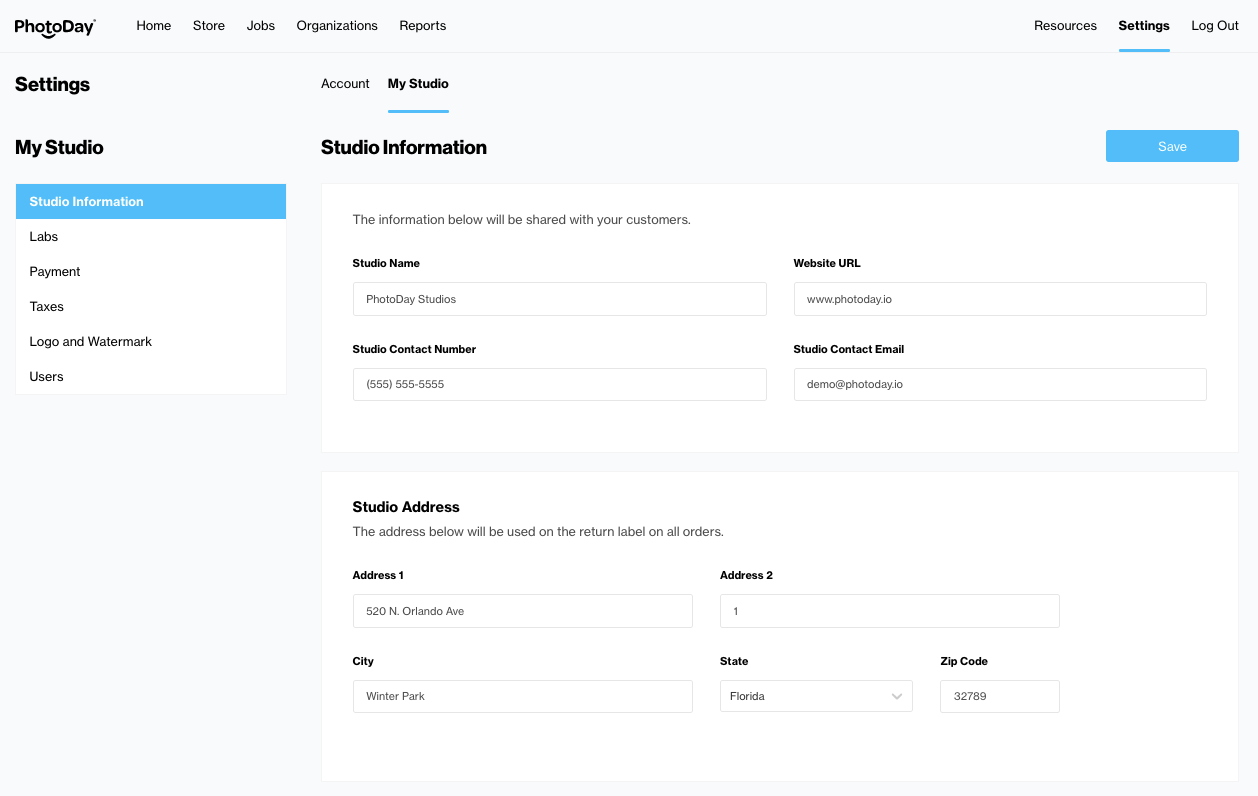Open Labs settings in sidebar
Screen dimensions: 1258x796
(151, 237)
